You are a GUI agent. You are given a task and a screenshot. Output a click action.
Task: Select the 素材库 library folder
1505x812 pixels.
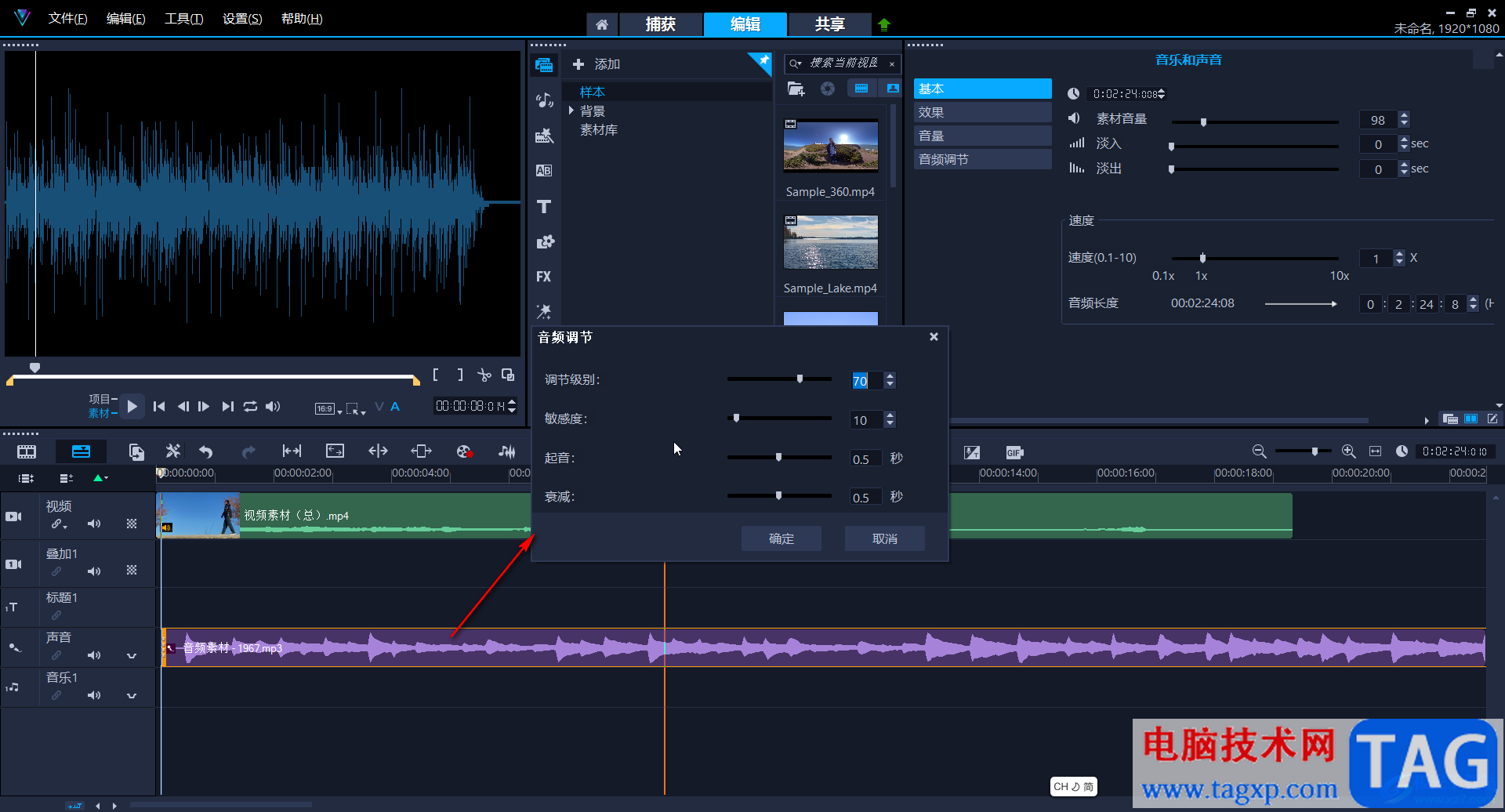click(599, 130)
